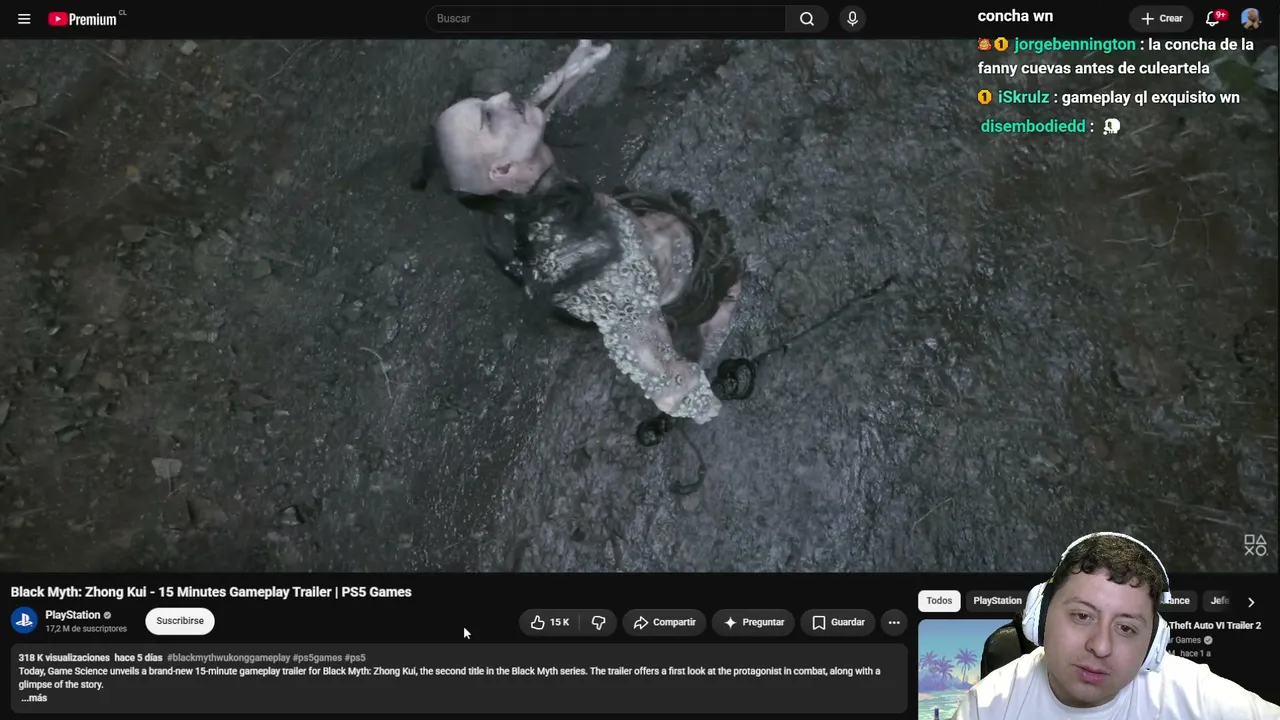This screenshot has height=720, width=1280.
Task: Open the Grand Theft Auto VI trailer thumbnail
Action: point(965,670)
